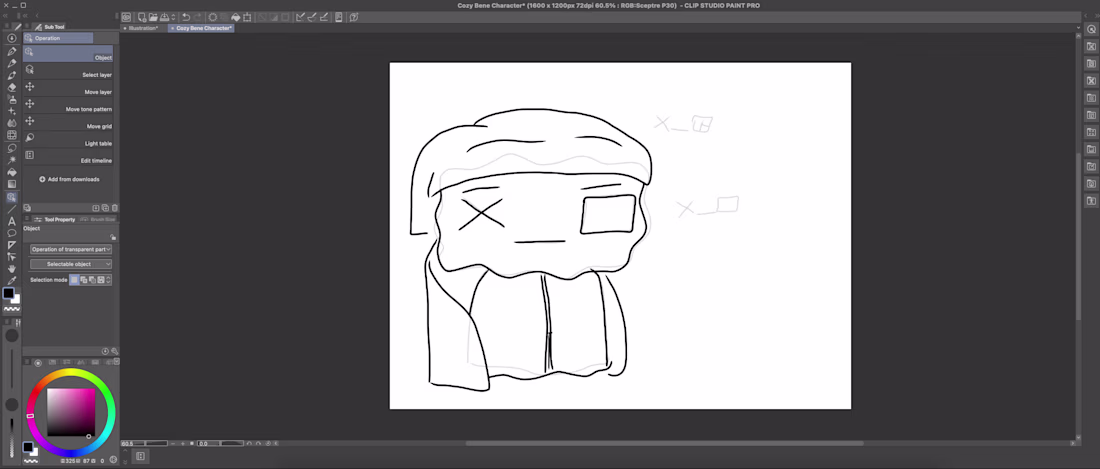This screenshot has height=469, width=1100.
Task: Toggle Snap to Special Ruler
Action: pos(312,17)
